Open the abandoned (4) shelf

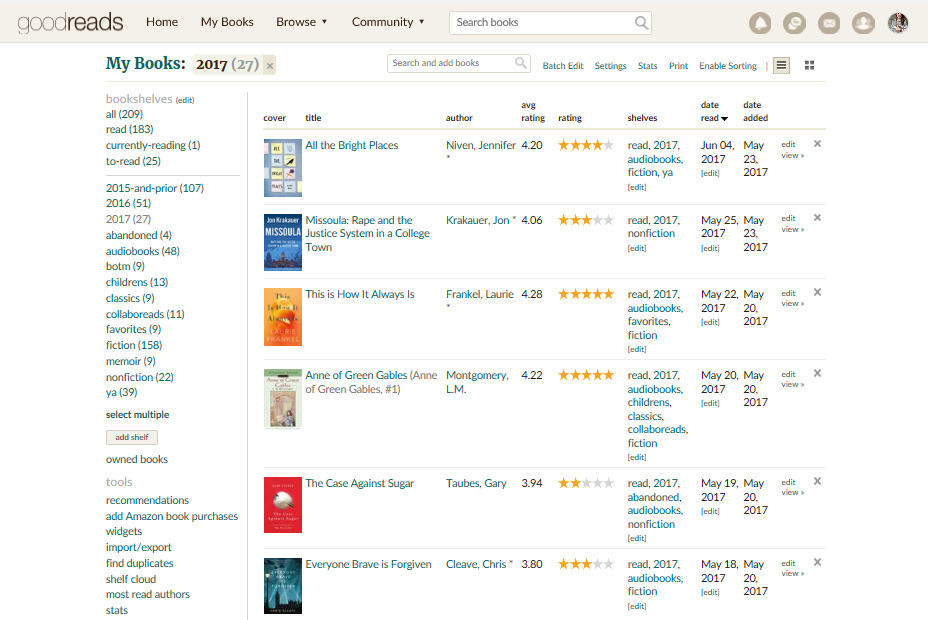[138, 235]
